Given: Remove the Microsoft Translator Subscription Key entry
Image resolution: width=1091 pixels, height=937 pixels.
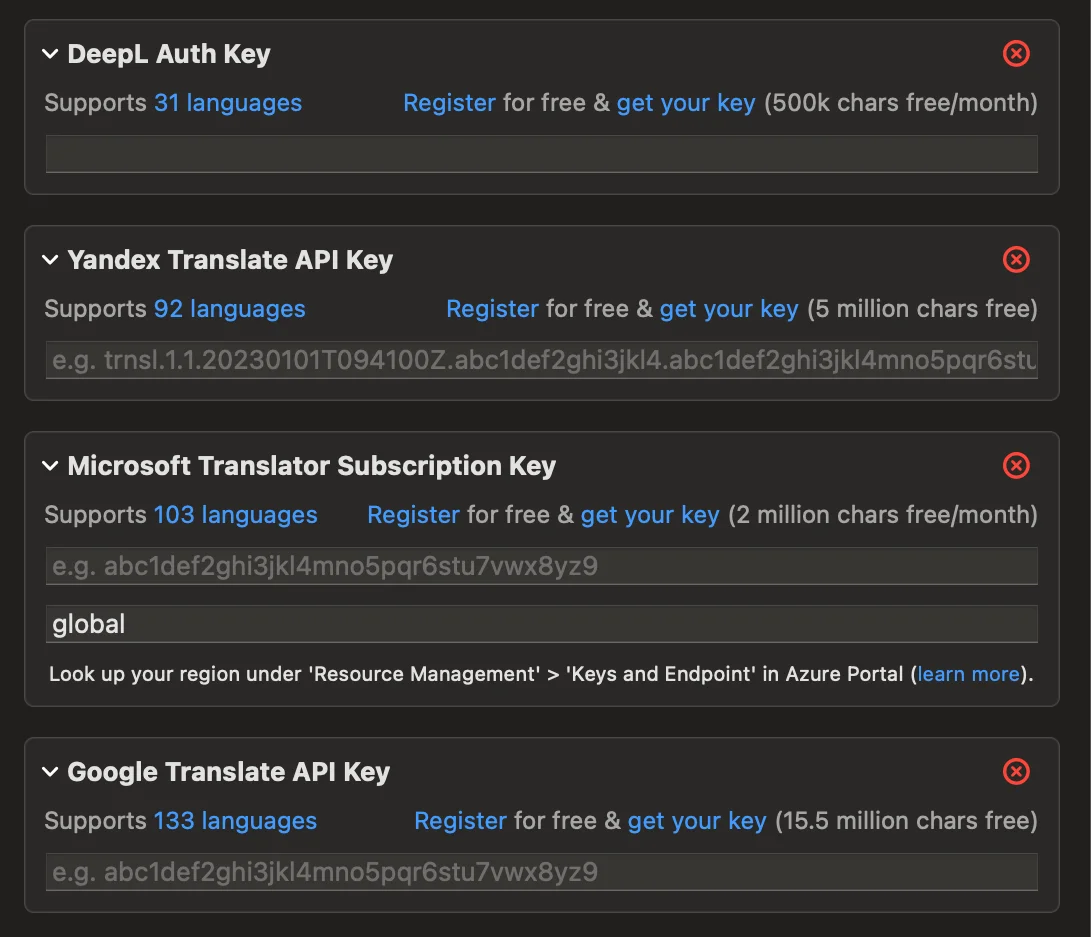Looking at the screenshot, I should pyautogui.click(x=1016, y=466).
